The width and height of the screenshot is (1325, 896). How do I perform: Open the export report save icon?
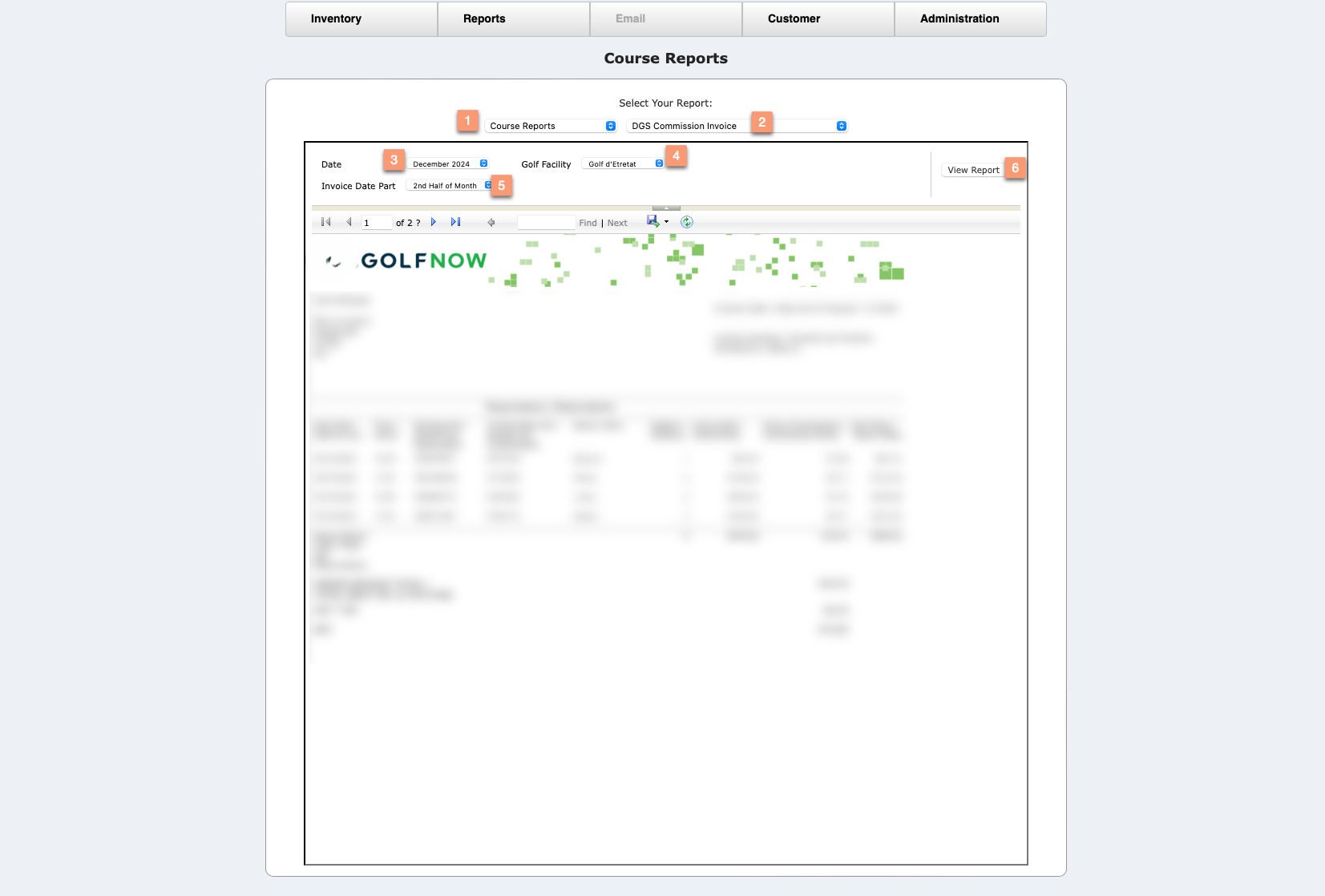[653, 221]
